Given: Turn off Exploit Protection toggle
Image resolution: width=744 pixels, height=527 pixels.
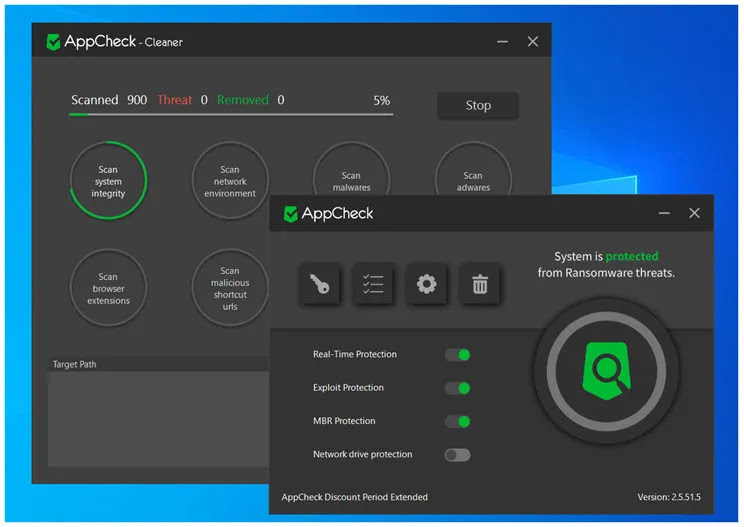Looking at the screenshot, I should pos(458,388).
